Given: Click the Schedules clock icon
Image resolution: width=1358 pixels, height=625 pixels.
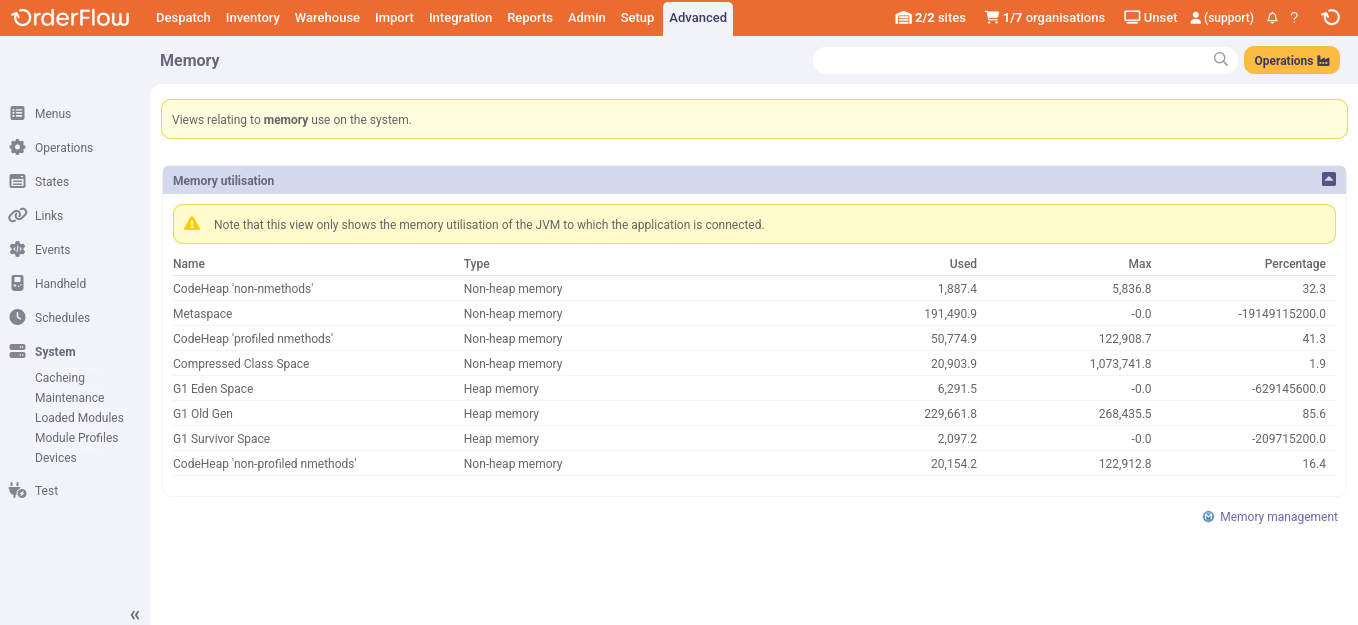Looking at the screenshot, I should coord(17,317).
